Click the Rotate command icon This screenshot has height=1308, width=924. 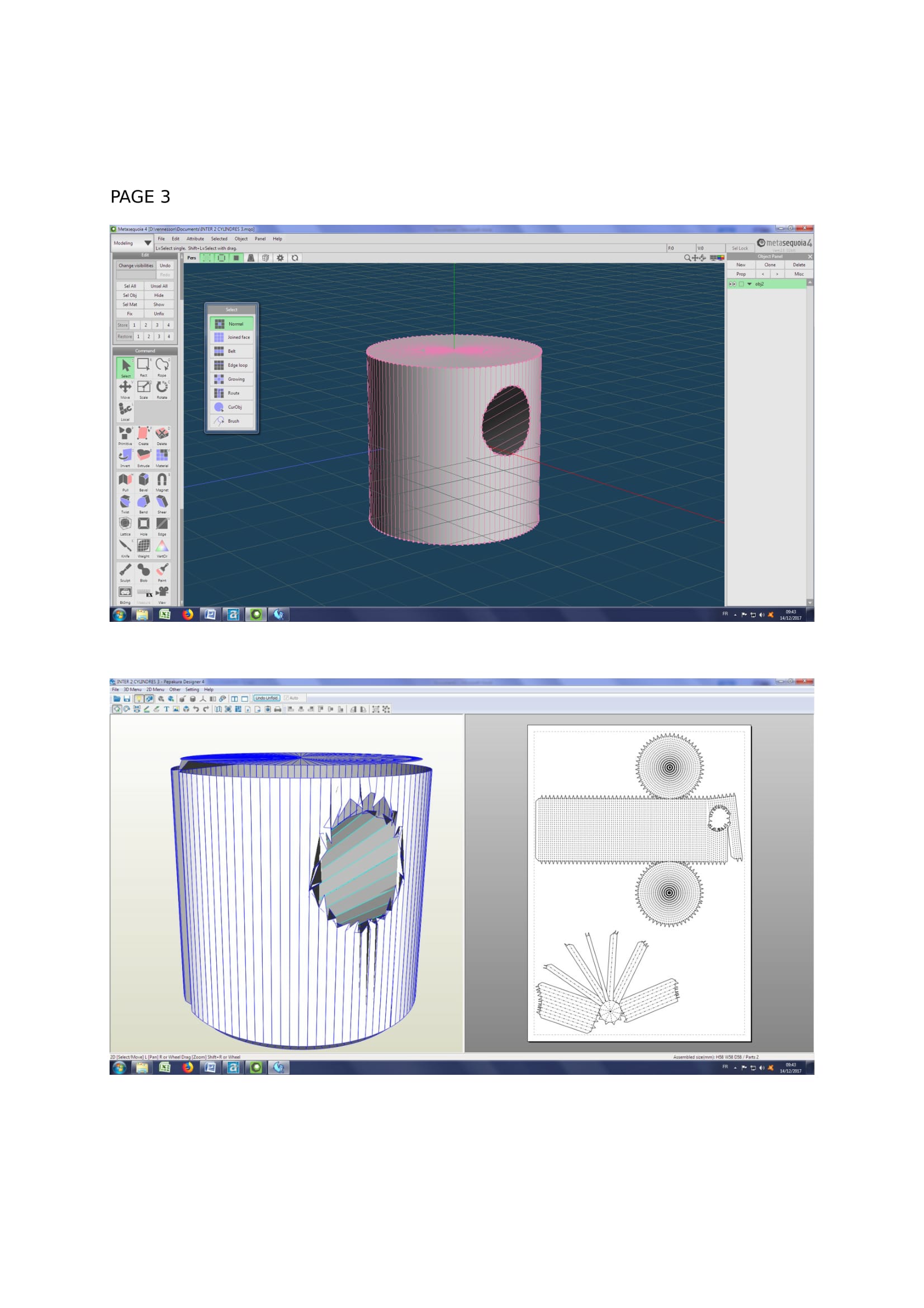point(162,388)
